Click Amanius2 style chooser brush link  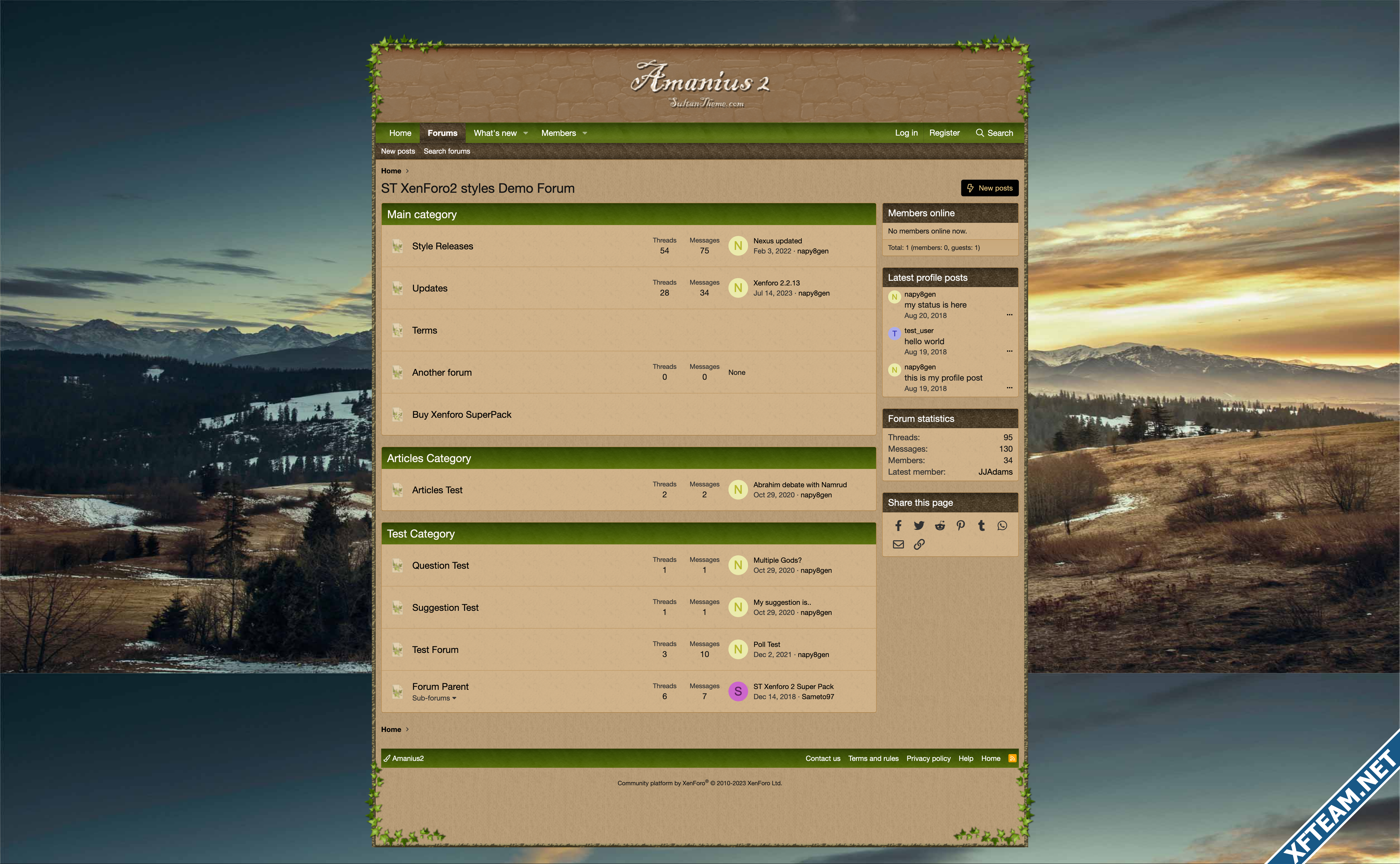tap(403, 758)
